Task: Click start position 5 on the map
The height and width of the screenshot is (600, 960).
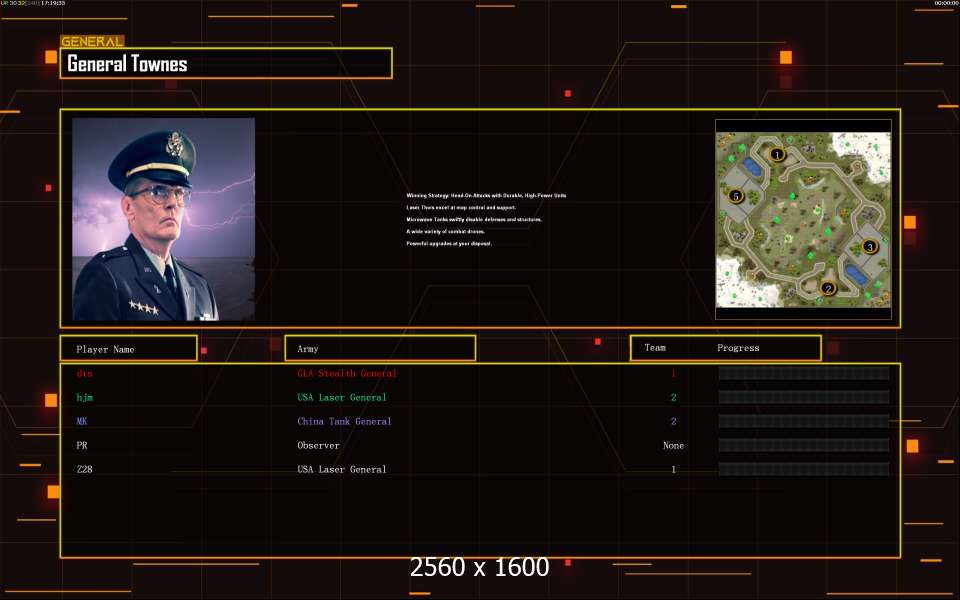Action: click(736, 196)
